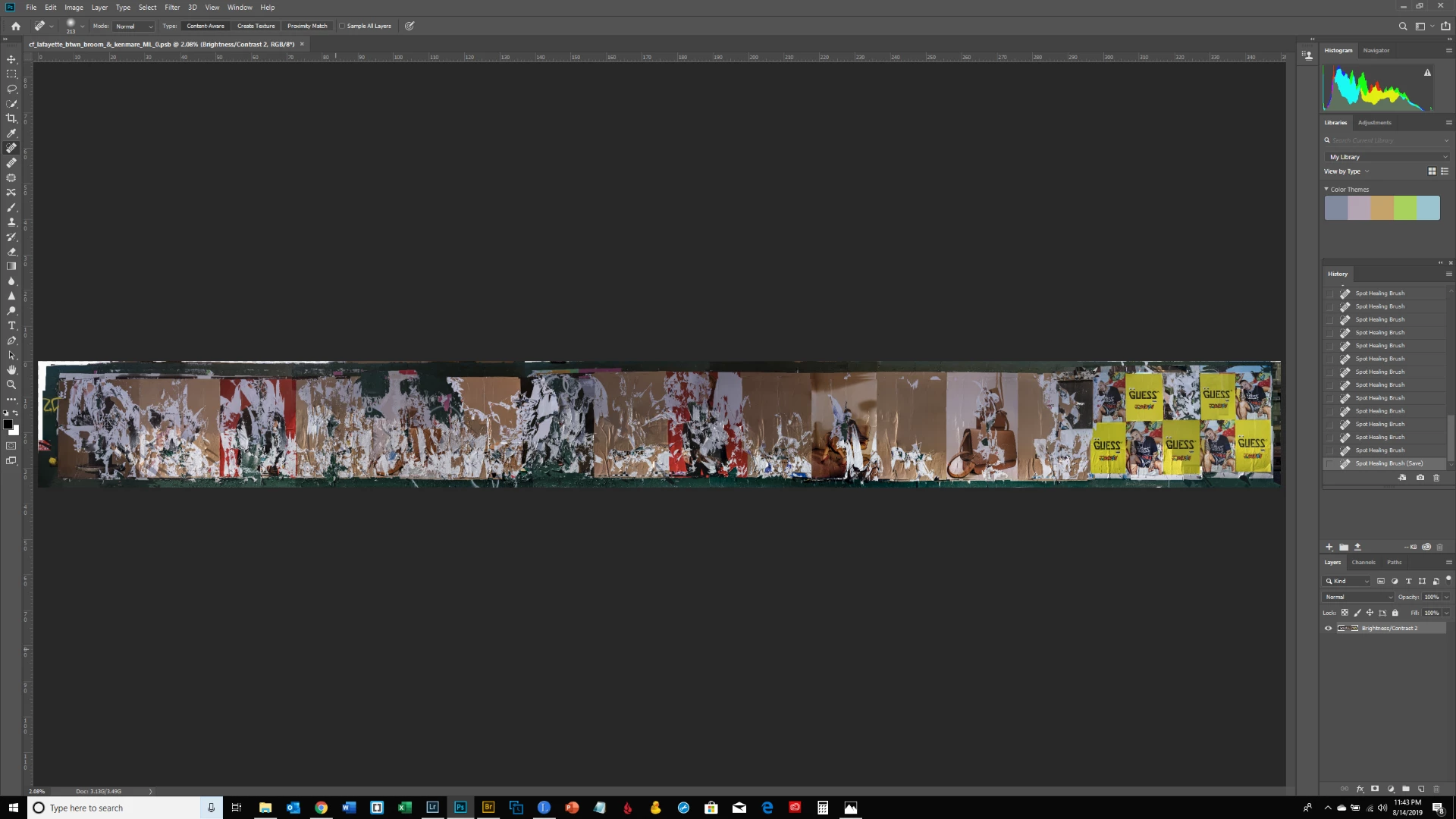Hide the Brightness/Contrast 2 layer

coord(1328,629)
